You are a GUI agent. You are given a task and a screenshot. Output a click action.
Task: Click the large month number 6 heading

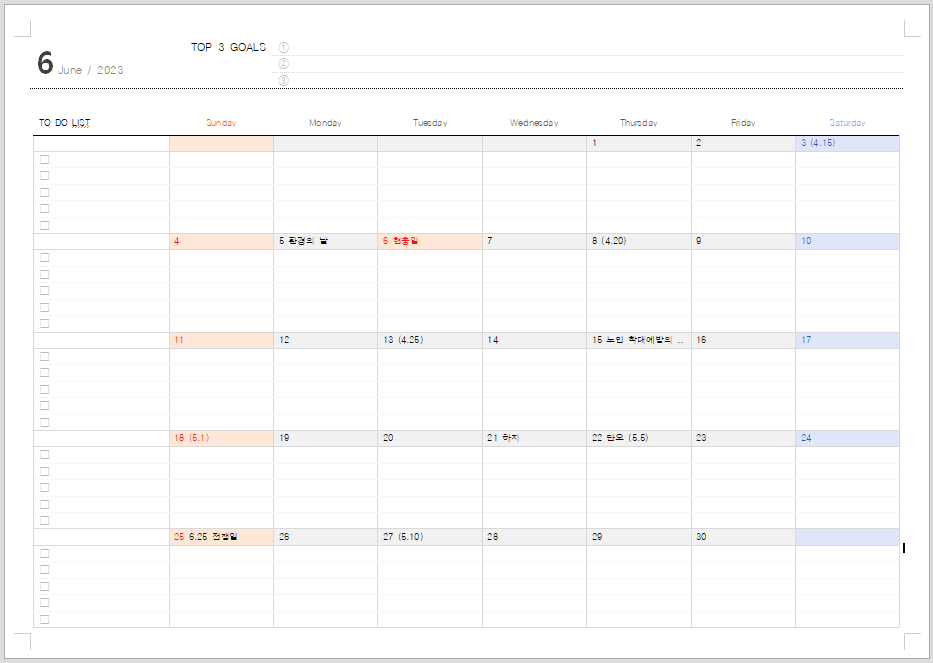45,62
